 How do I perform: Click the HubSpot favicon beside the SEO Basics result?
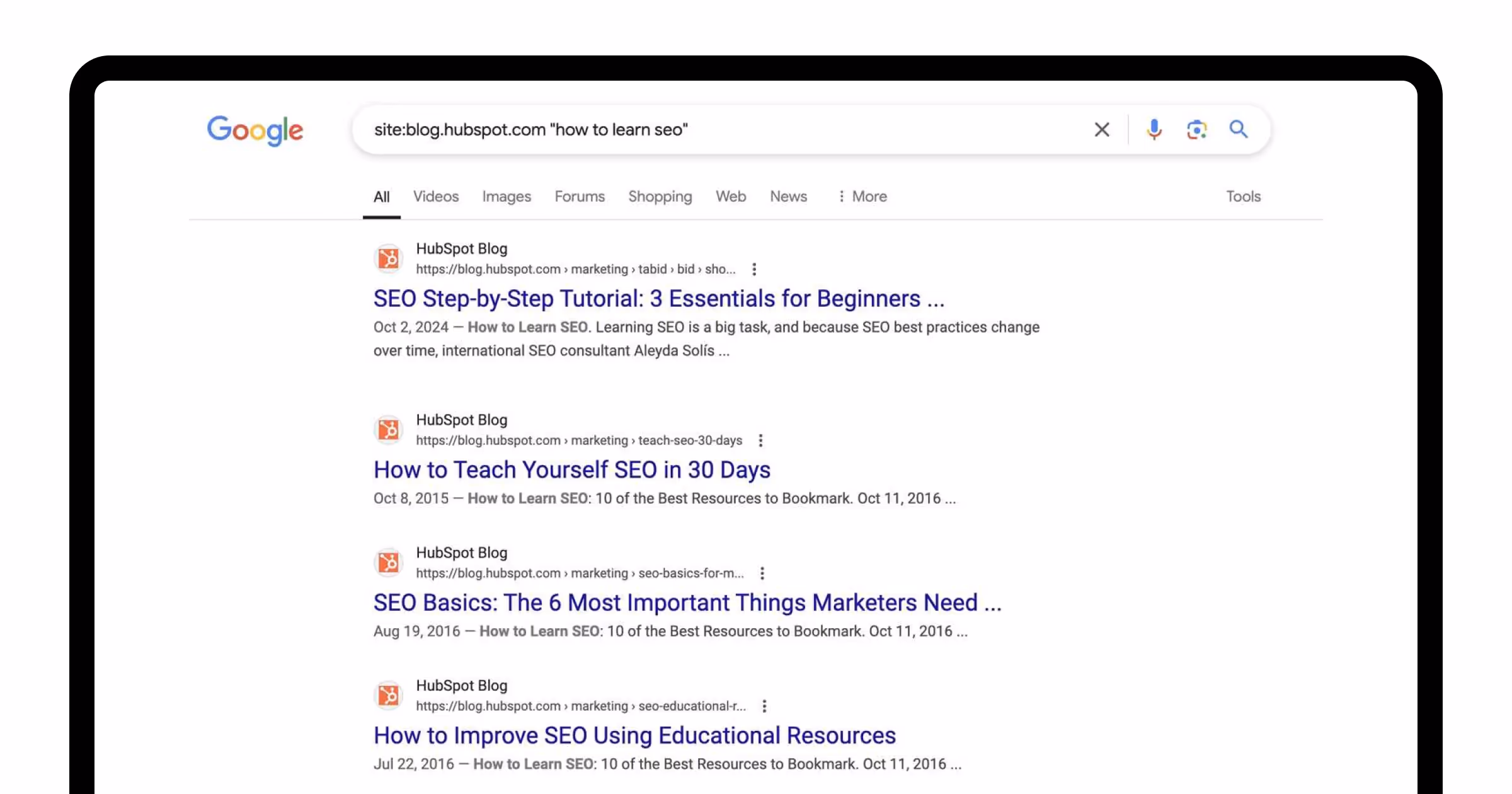pos(388,562)
